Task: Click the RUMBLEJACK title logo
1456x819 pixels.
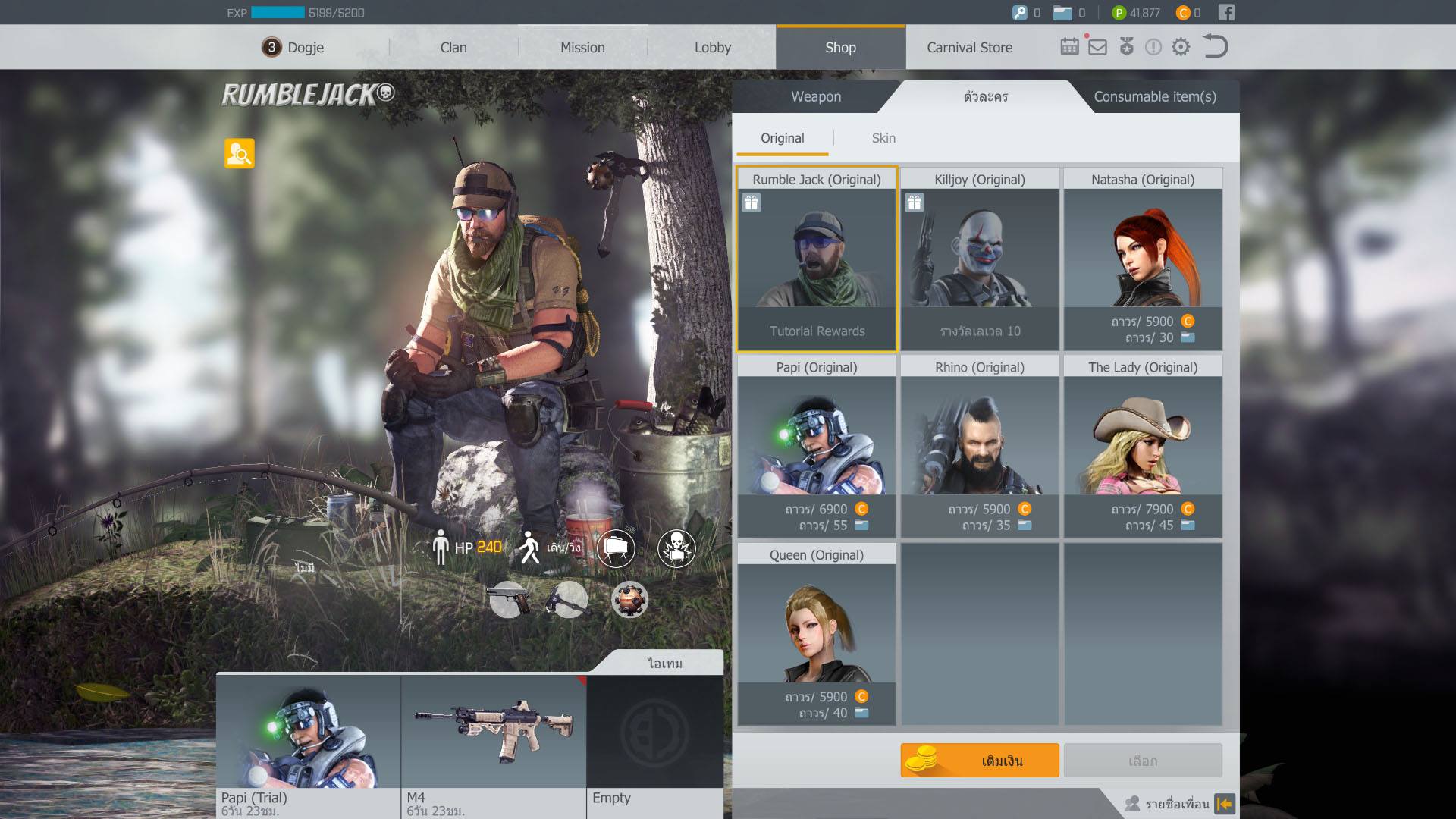Action: pos(308,94)
